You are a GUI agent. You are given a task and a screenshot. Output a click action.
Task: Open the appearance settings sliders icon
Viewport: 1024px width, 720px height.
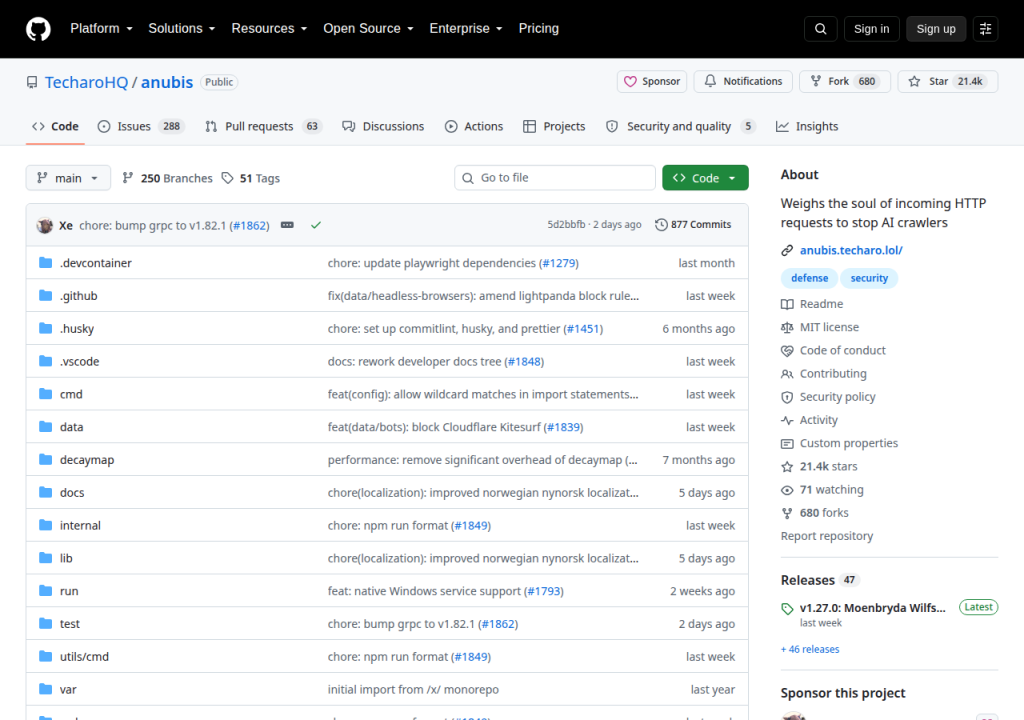[985, 29]
